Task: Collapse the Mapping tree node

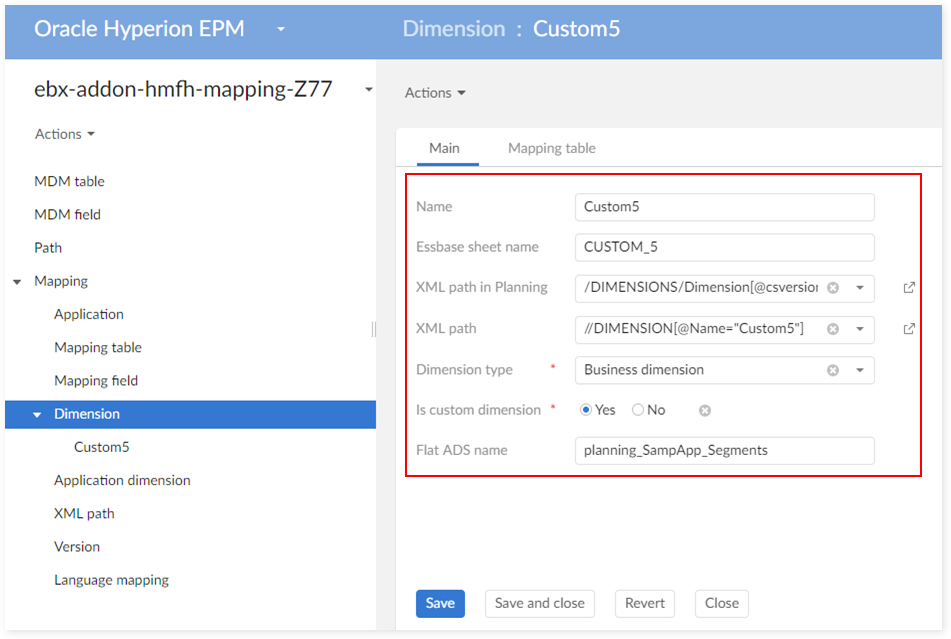Action: pos(18,282)
